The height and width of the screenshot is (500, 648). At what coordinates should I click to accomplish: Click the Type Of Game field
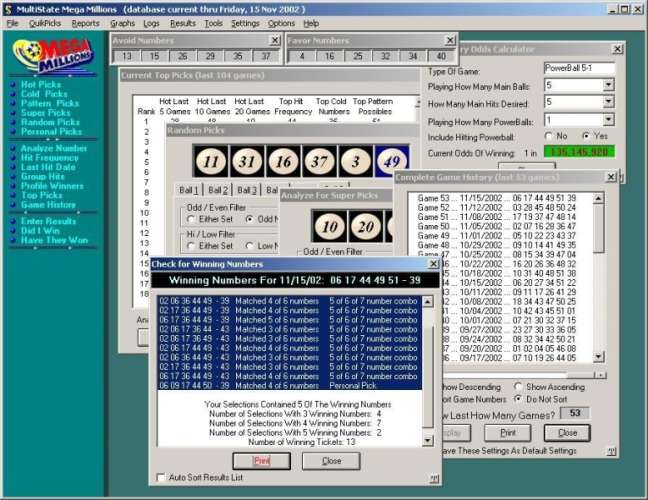point(579,68)
